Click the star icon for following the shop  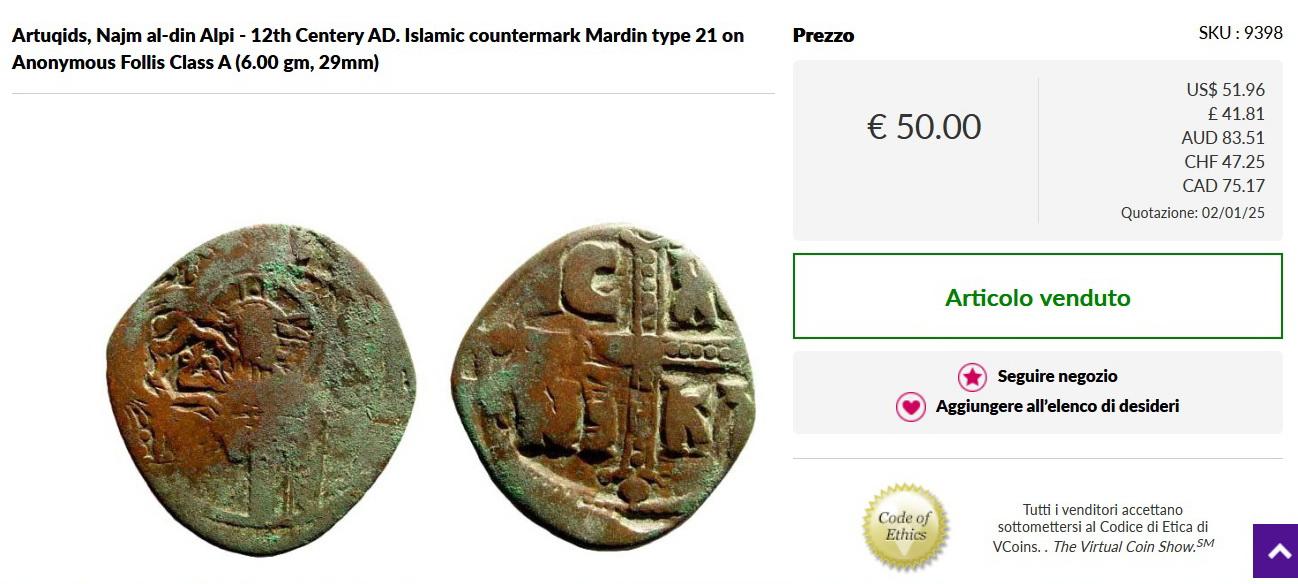point(972,377)
